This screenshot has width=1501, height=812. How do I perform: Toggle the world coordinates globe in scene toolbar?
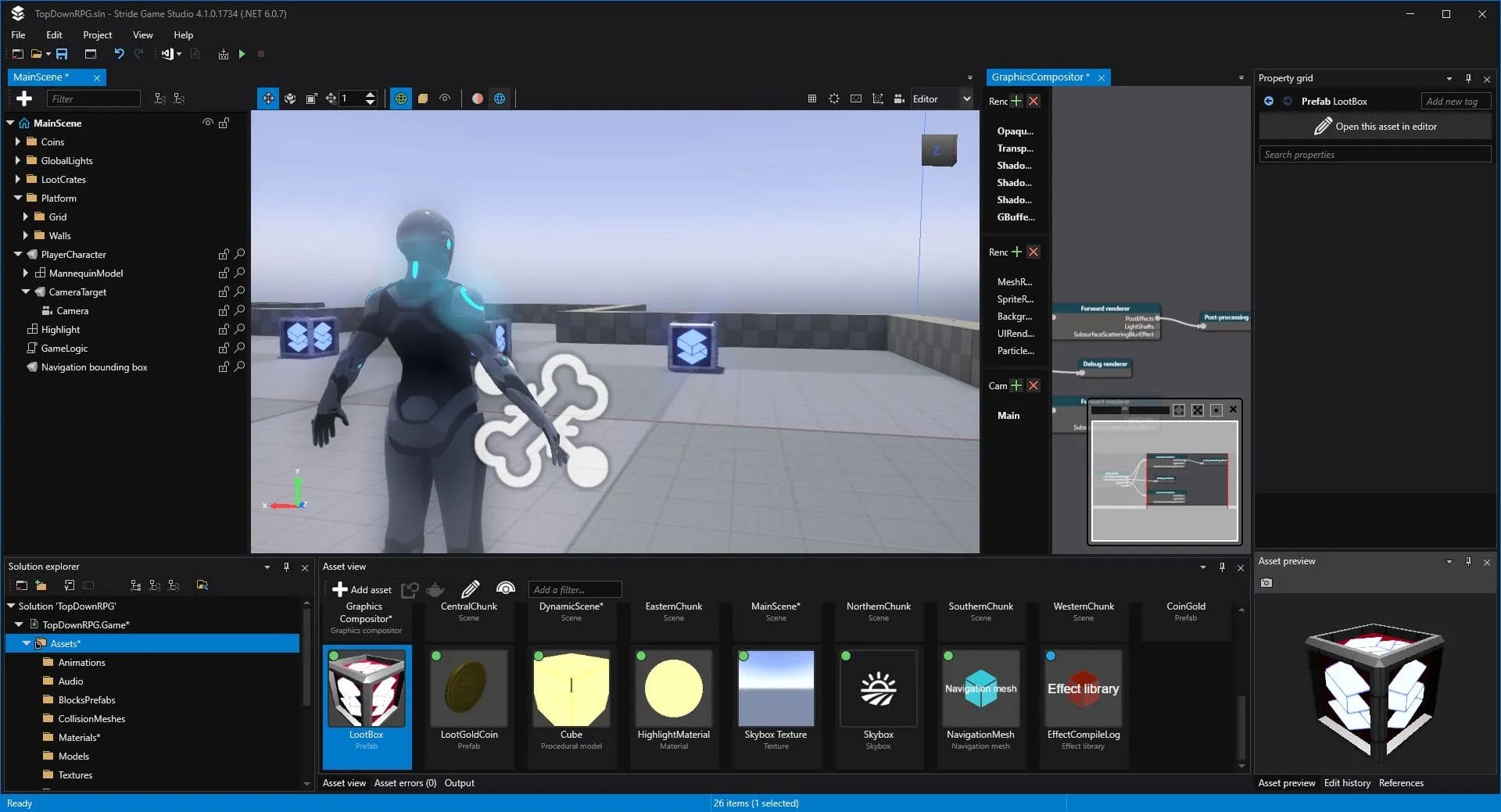401,98
